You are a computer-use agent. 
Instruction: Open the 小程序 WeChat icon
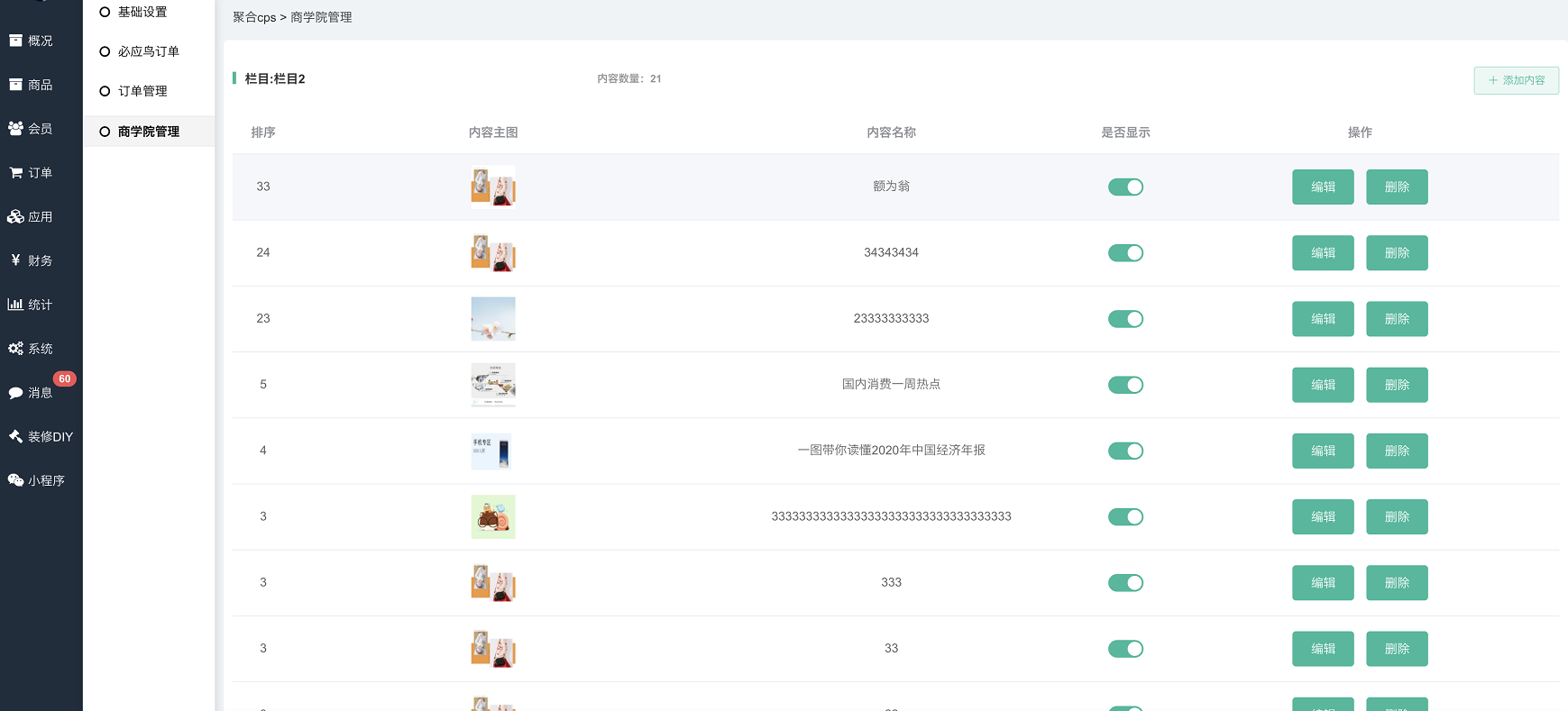click(15, 480)
